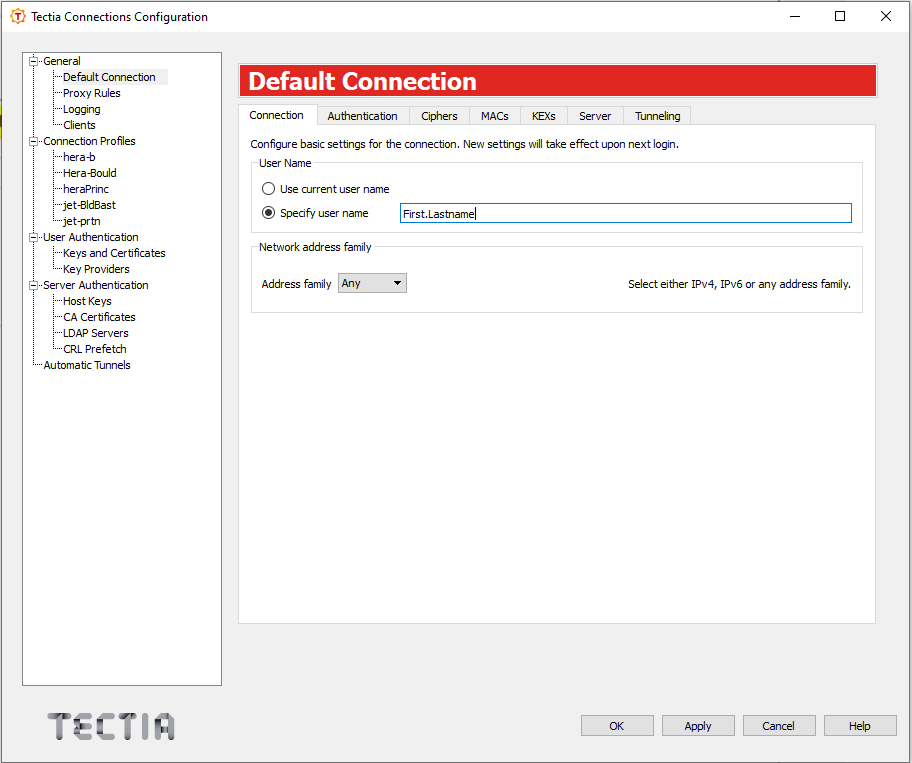Maximize the Tectia configuration window

pyautogui.click(x=840, y=16)
